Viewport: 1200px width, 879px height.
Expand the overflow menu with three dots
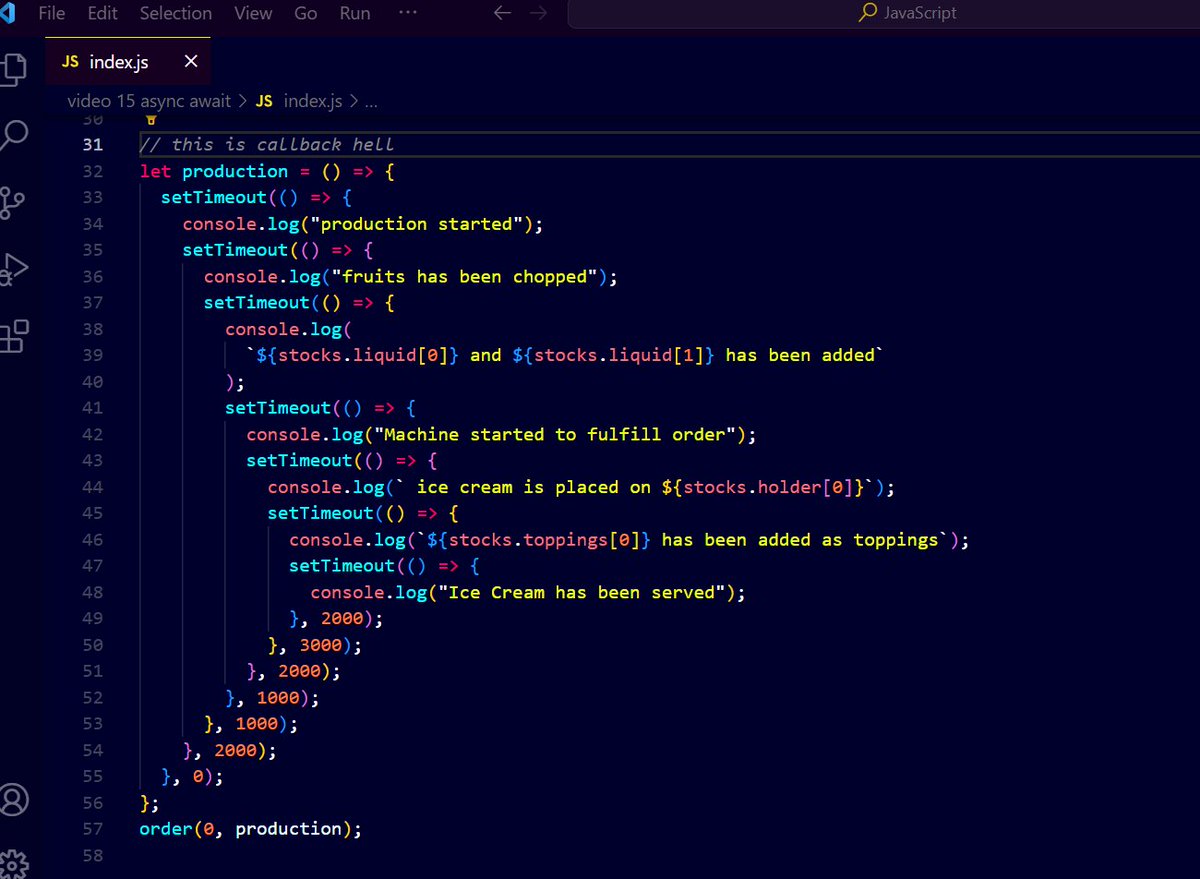[x=408, y=13]
